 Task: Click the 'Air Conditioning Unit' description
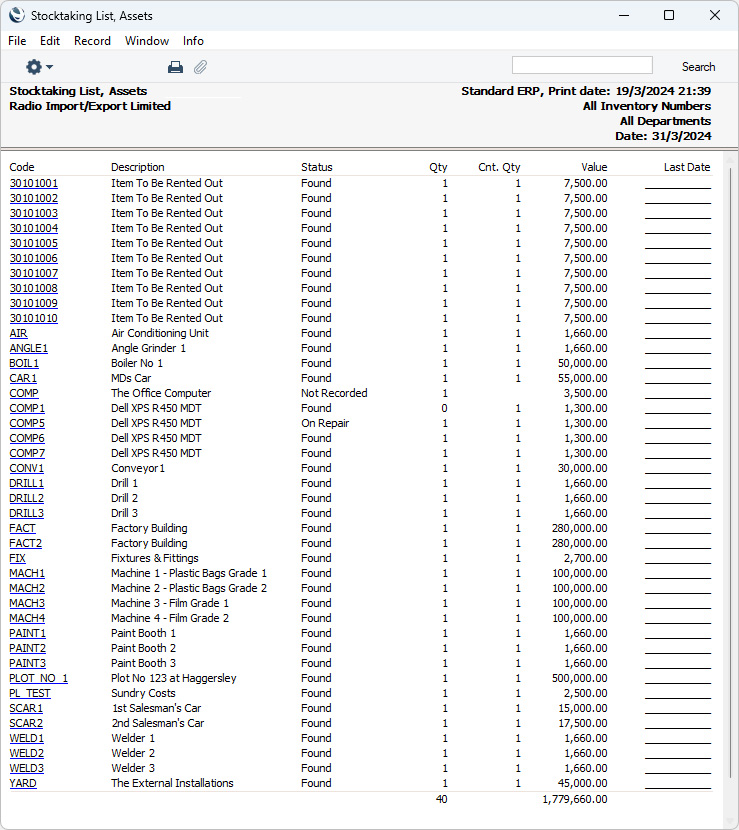pos(160,333)
